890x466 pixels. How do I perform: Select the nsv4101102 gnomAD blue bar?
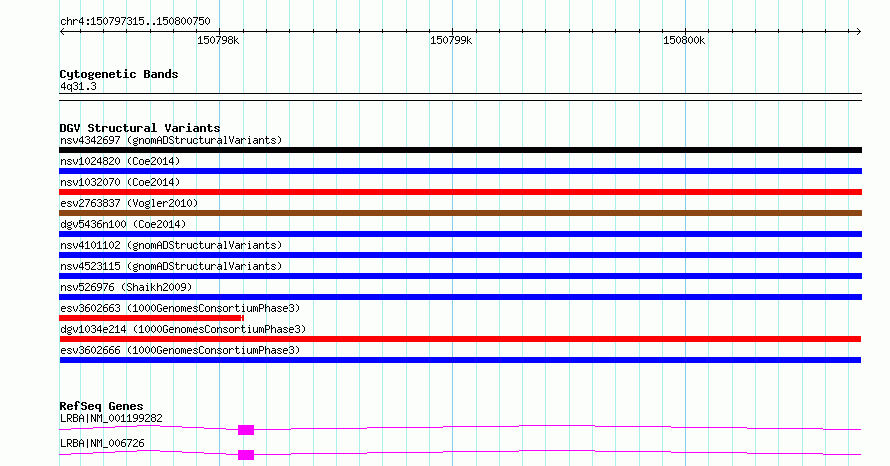[x=460, y=255]
